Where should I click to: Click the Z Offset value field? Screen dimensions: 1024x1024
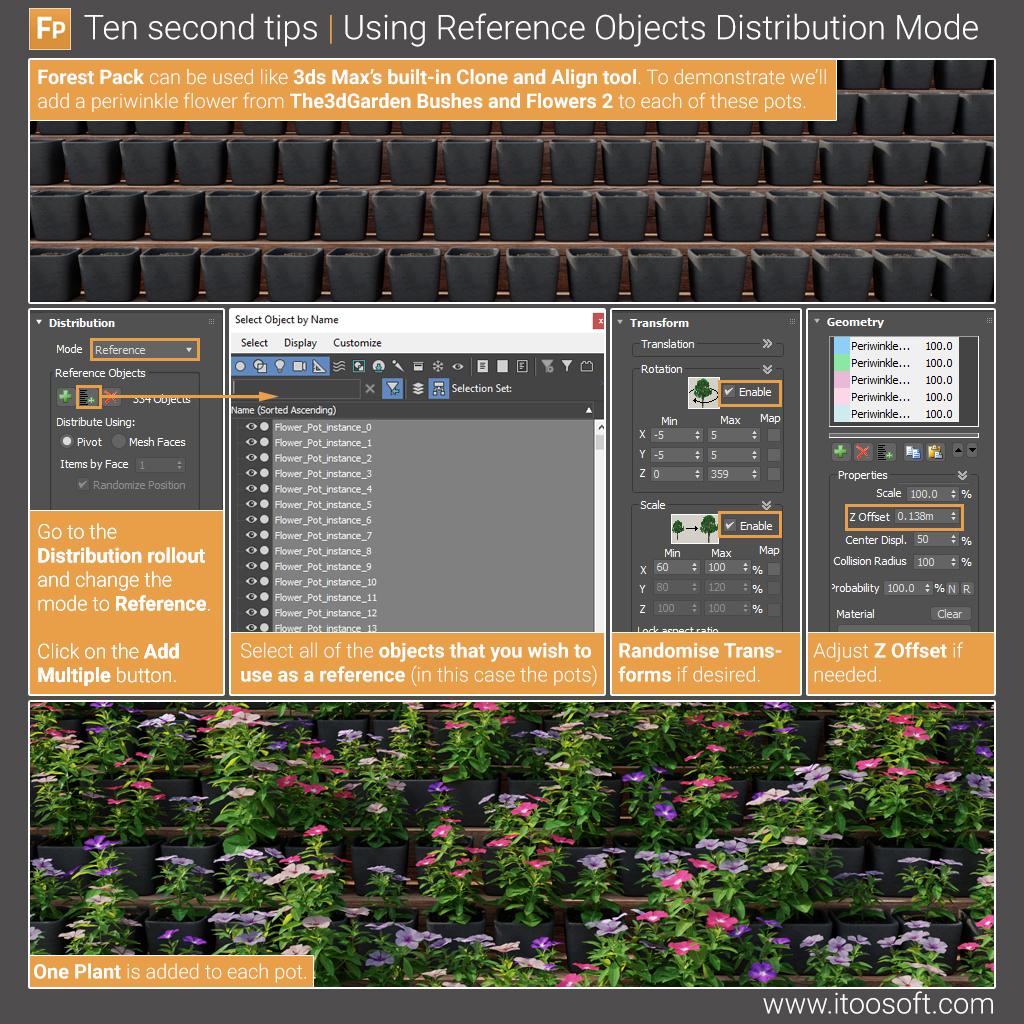pyautogui.click(x=927, y=517)
